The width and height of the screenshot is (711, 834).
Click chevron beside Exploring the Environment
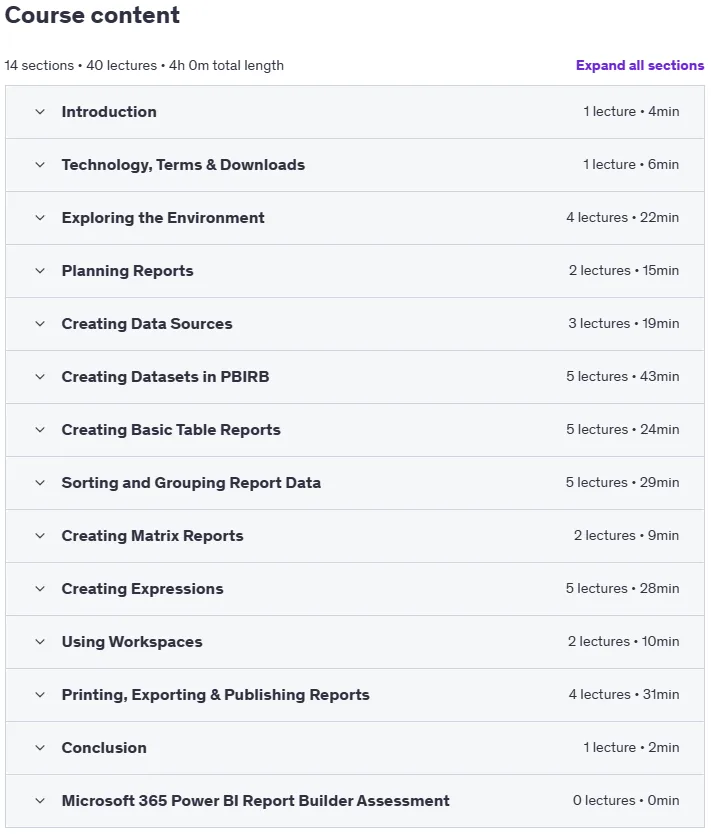pos(40,218)
